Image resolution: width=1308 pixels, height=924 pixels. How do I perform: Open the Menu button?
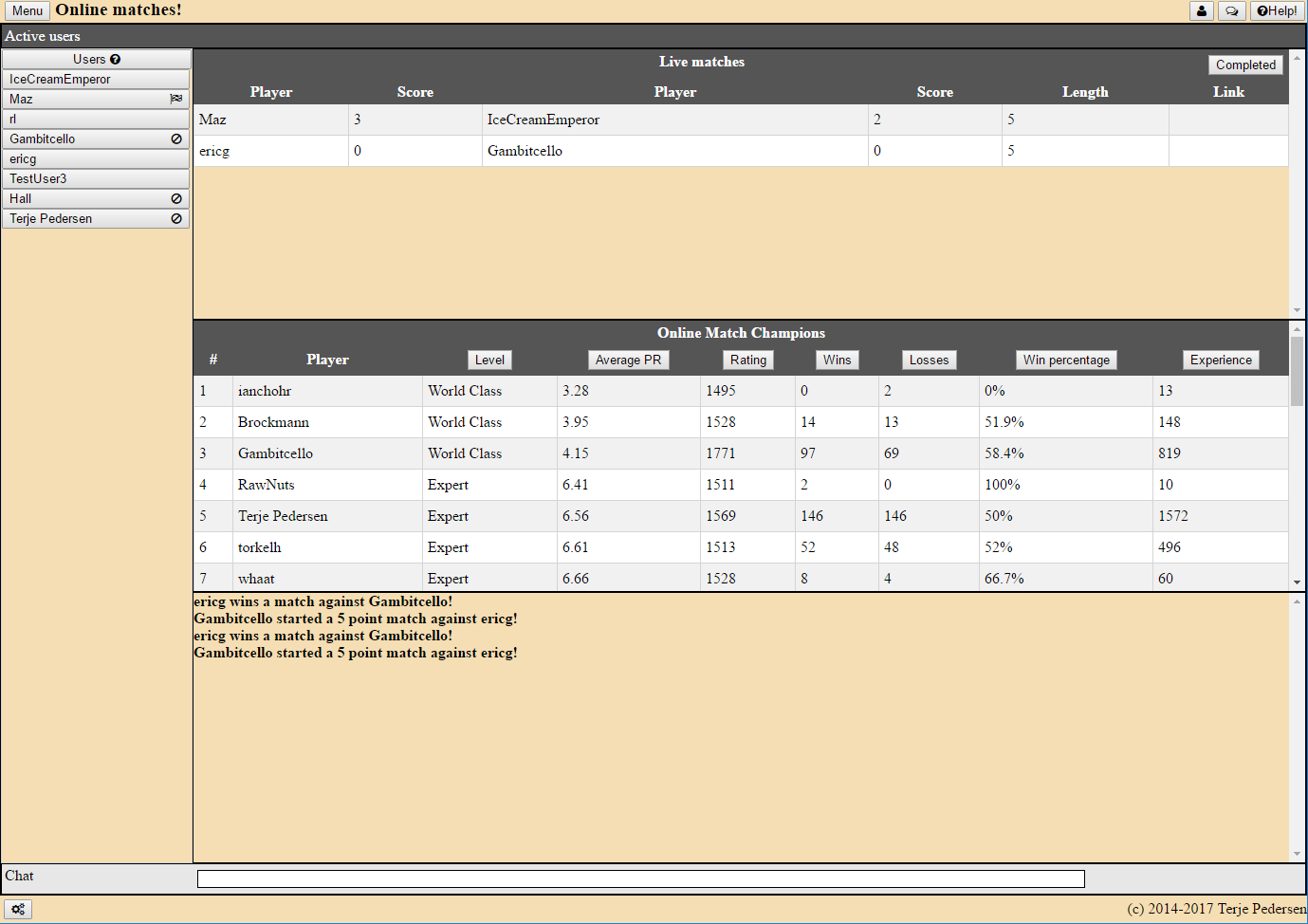coord(28,11)
